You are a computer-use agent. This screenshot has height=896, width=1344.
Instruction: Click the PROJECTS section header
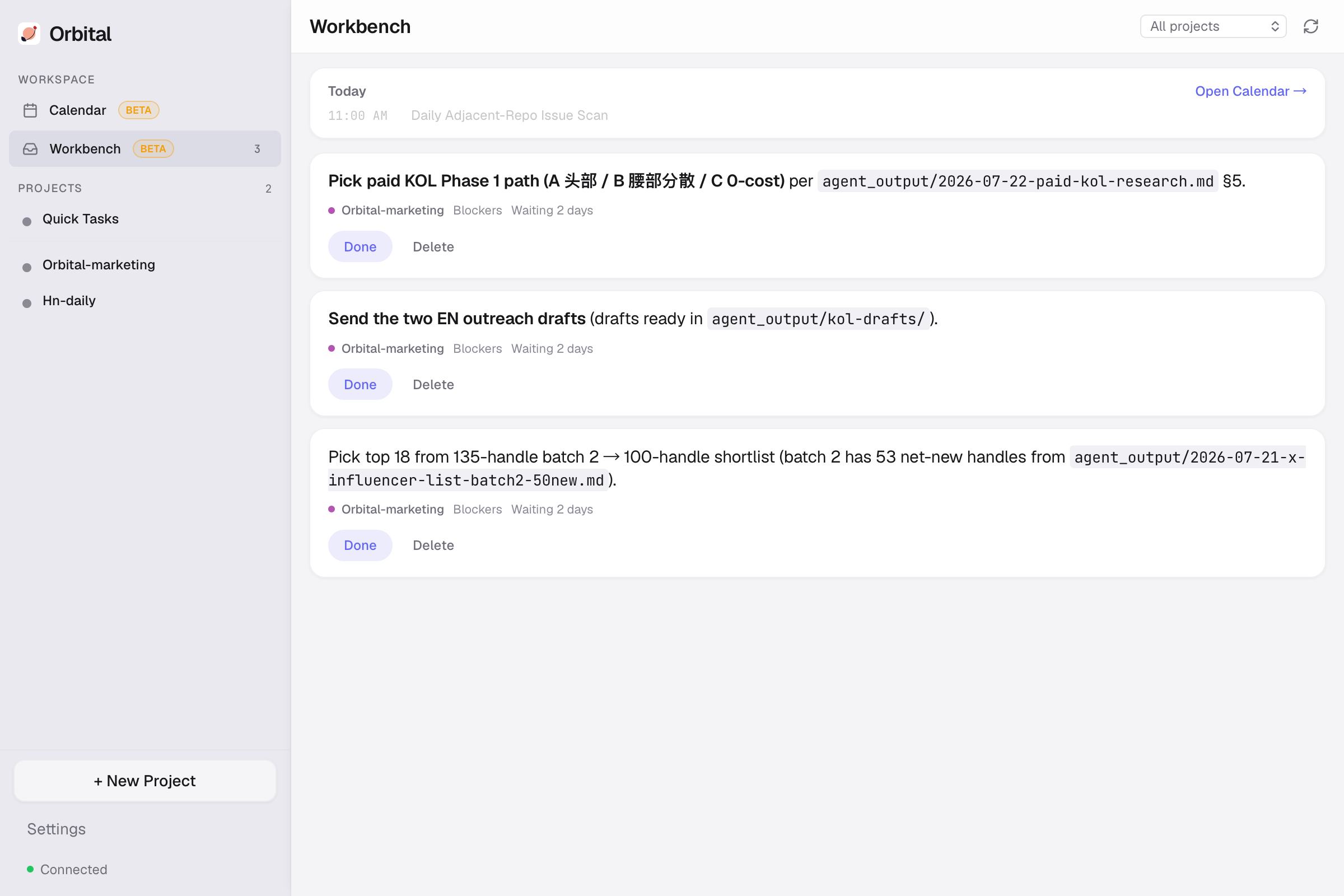(x=50, y=189)
